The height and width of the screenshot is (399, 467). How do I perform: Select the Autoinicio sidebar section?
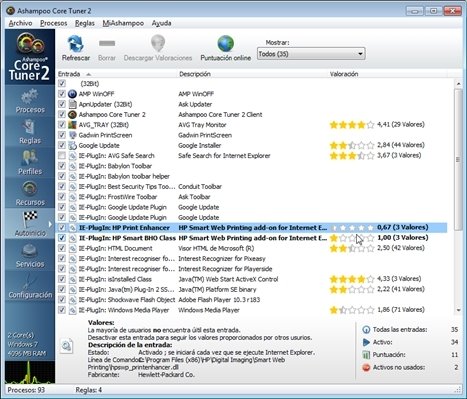tap(30, 224)
